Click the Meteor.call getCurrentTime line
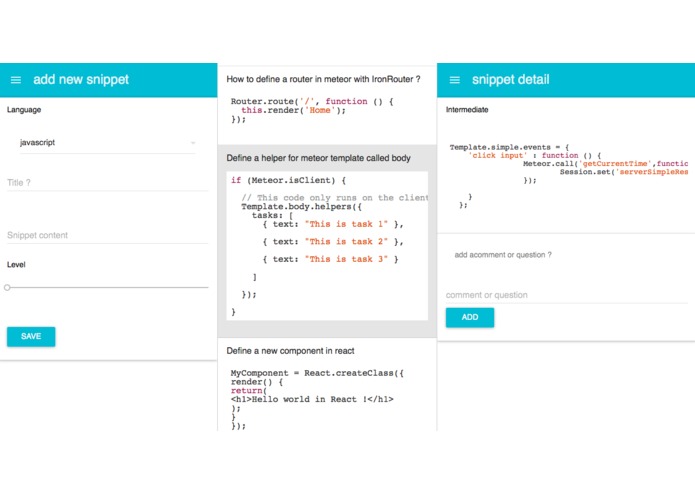This screenshot has height=494, width=695. tap(605, 163)
